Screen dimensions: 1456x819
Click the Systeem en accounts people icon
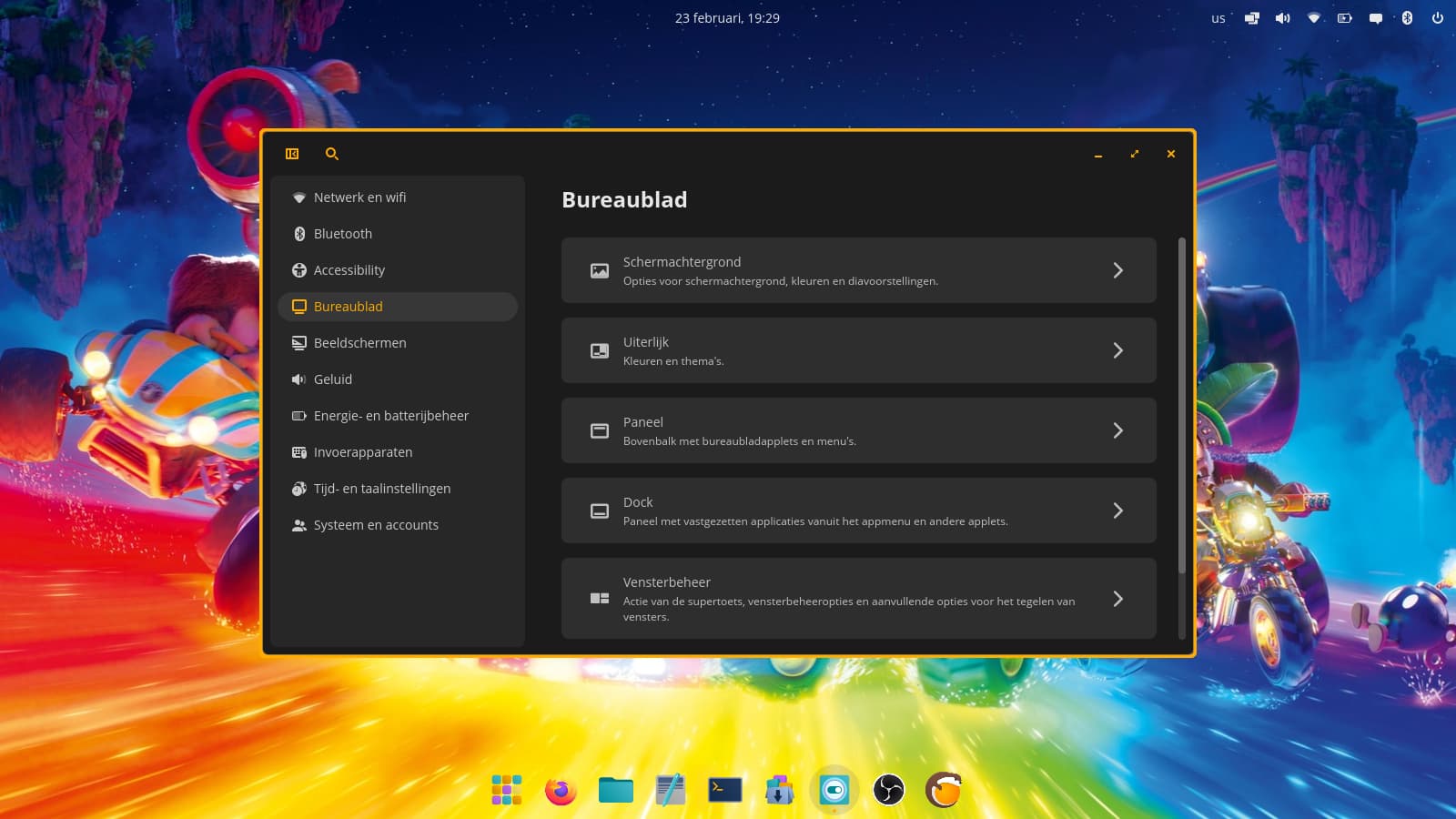click(299, 525)
